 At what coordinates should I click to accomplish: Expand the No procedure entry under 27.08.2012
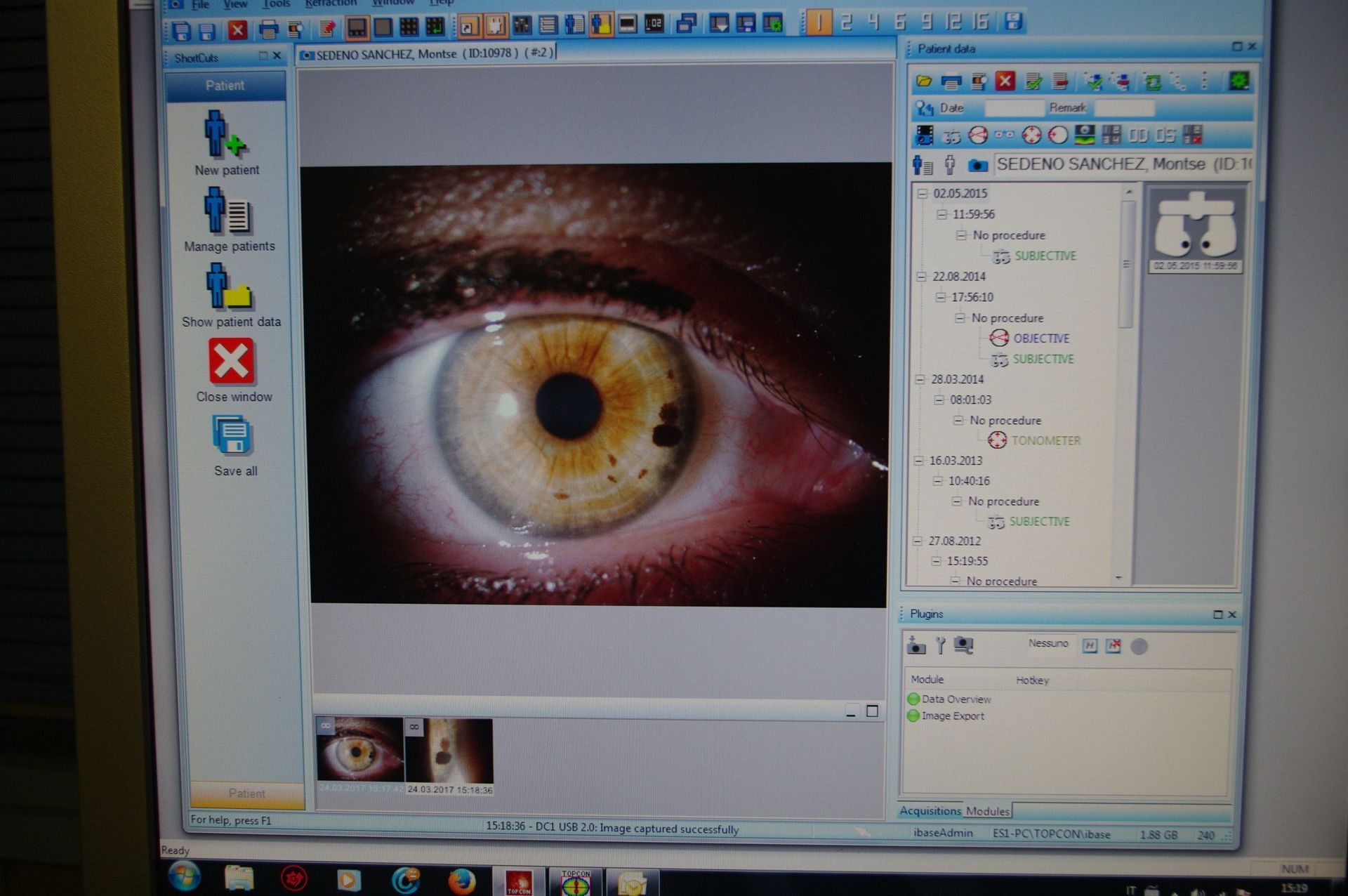click(955, 581)
